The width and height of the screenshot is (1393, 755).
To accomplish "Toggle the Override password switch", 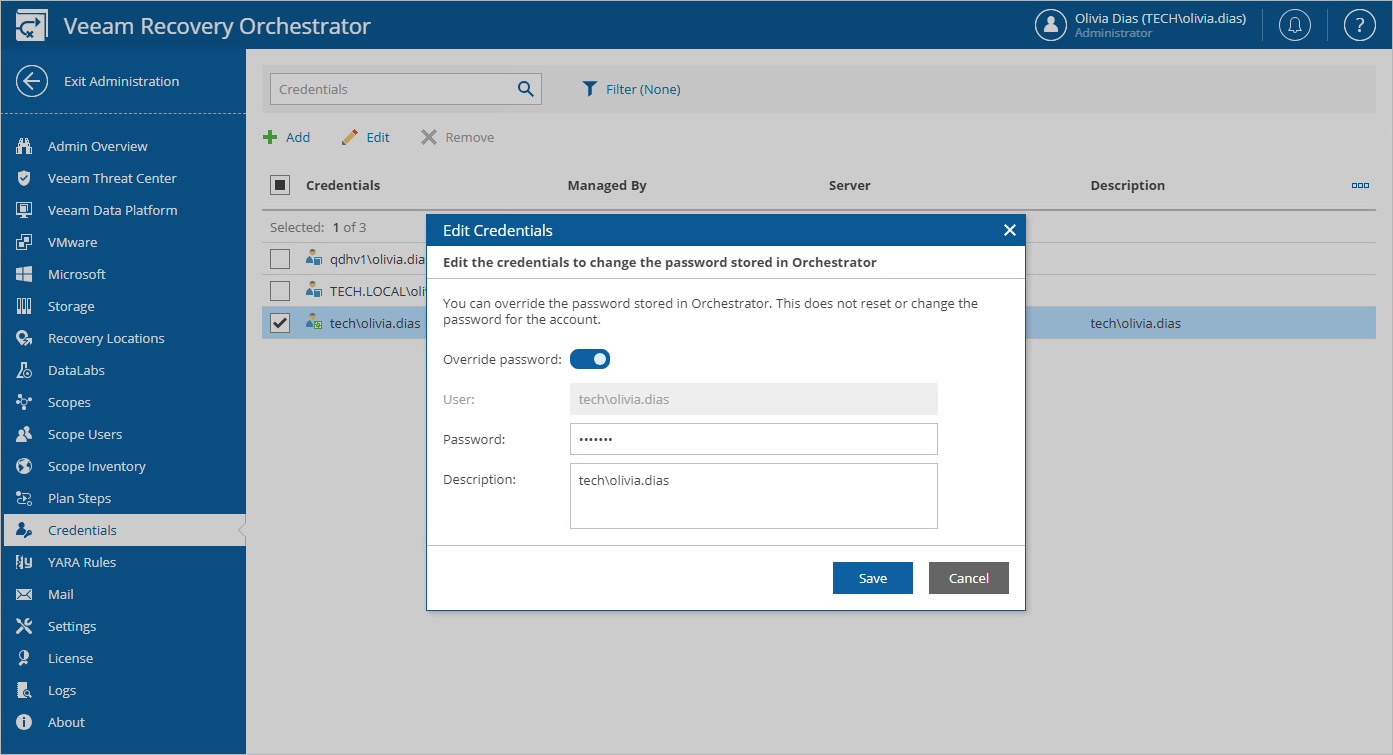I will tap(590, 359).
